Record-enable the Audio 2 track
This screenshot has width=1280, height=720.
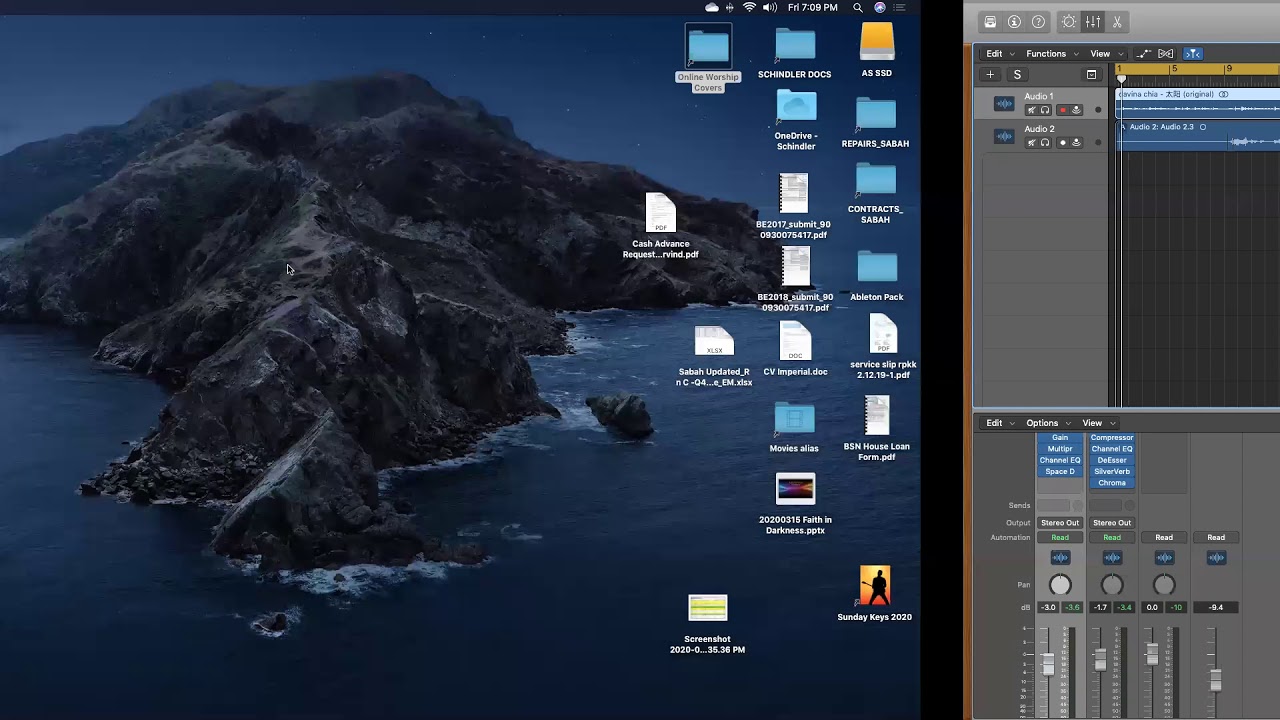[1063, 143]
